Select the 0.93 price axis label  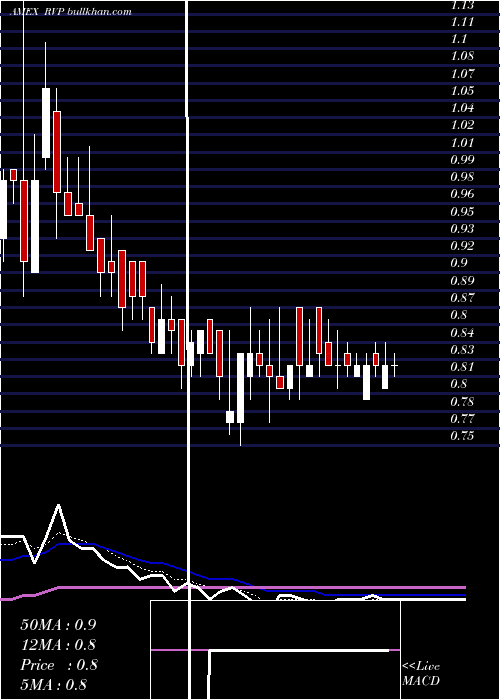(x=462, y=229)
